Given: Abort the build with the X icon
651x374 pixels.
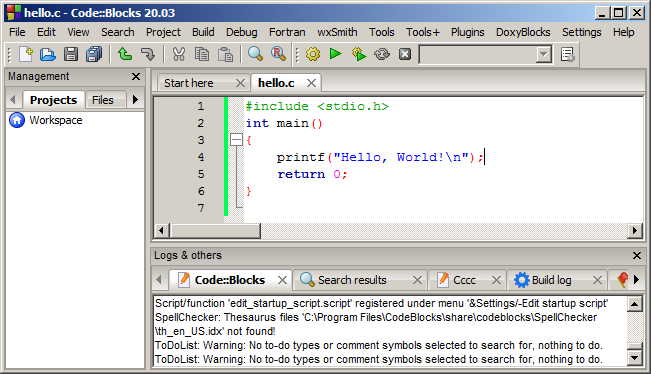Looking at the screenshot, I should [405, 54].
